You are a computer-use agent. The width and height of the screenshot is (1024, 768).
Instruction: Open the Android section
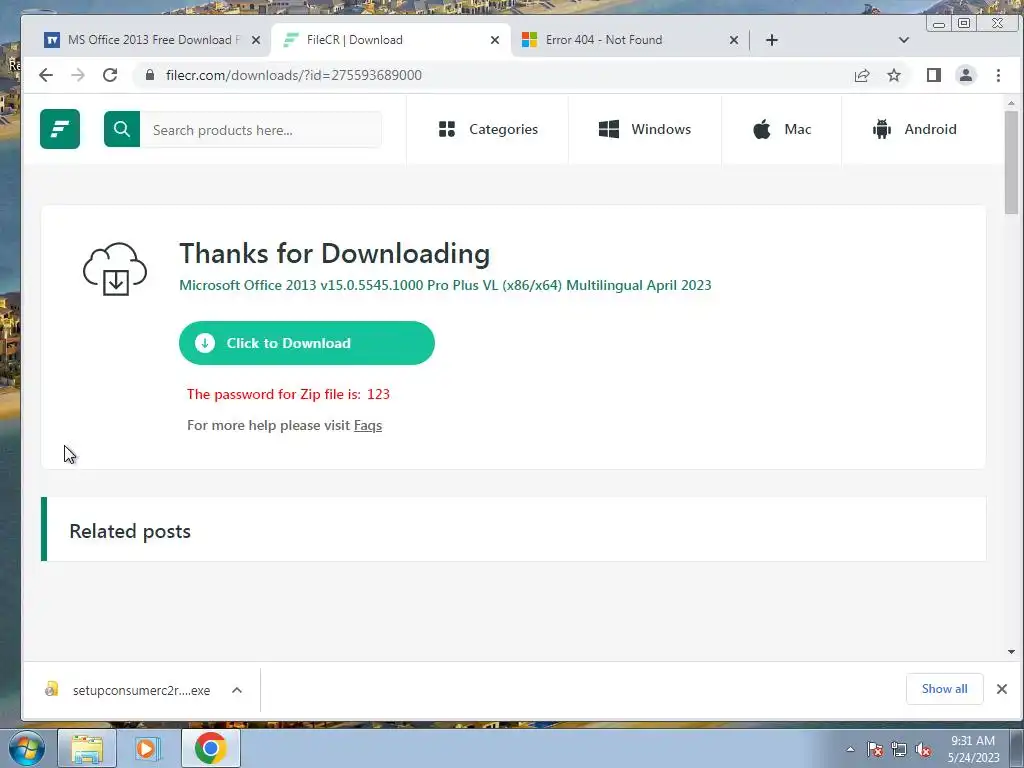pyautogui.click(x=914, y=129)
